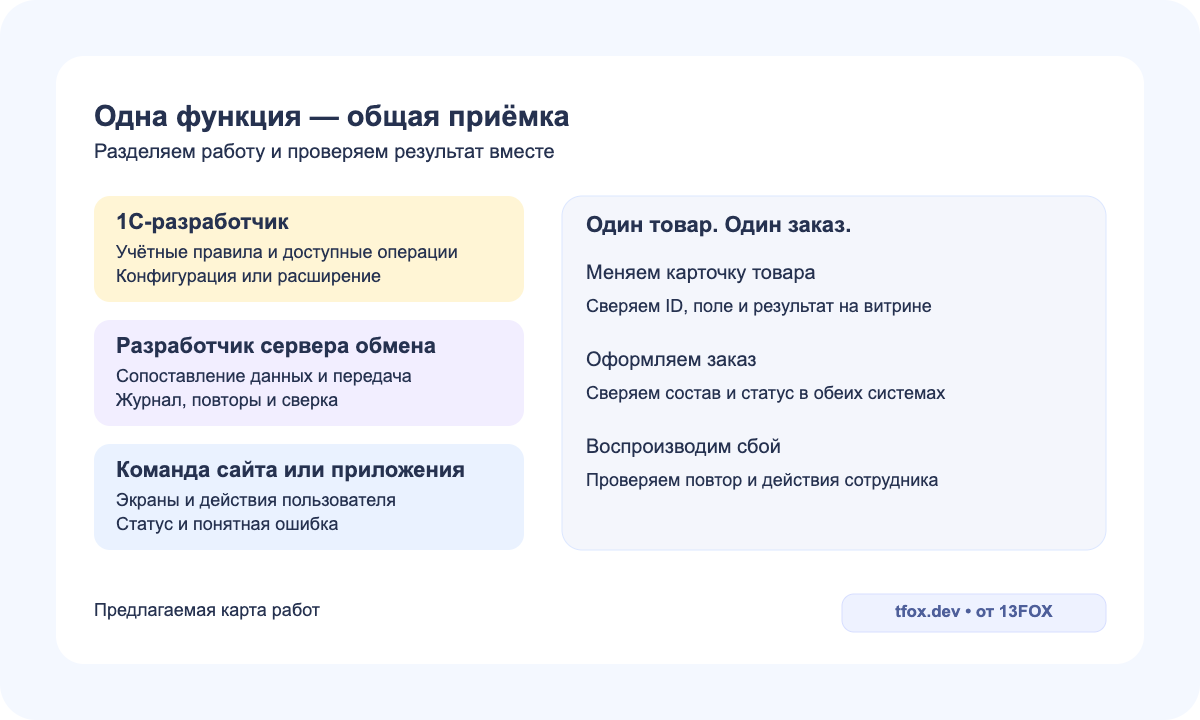
Task: Select the 1С-разработчик card heading
Action: pyautogui.click(x=202, y=222)
